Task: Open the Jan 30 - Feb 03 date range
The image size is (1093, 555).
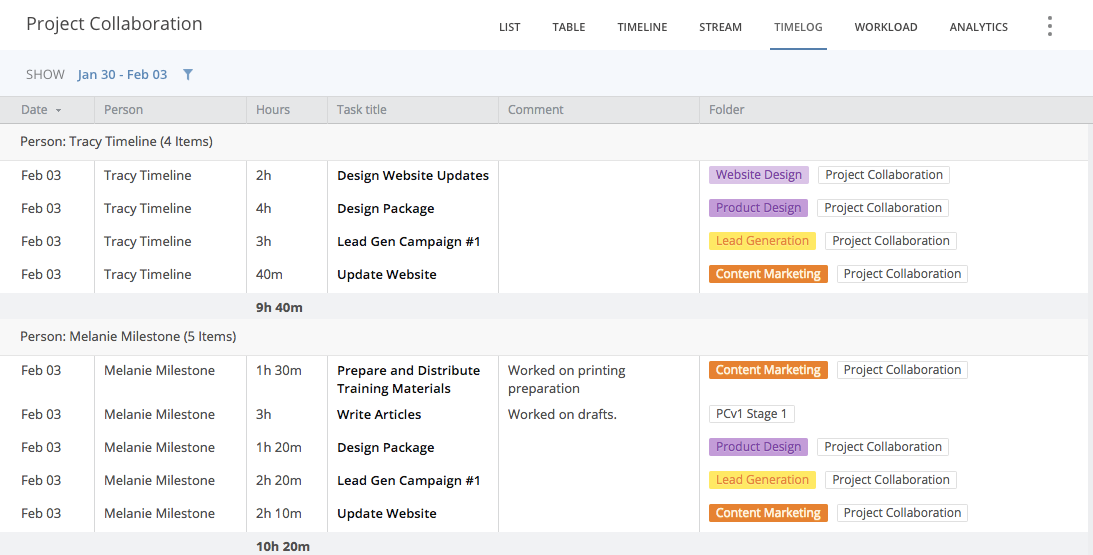Action: point(122,74)
